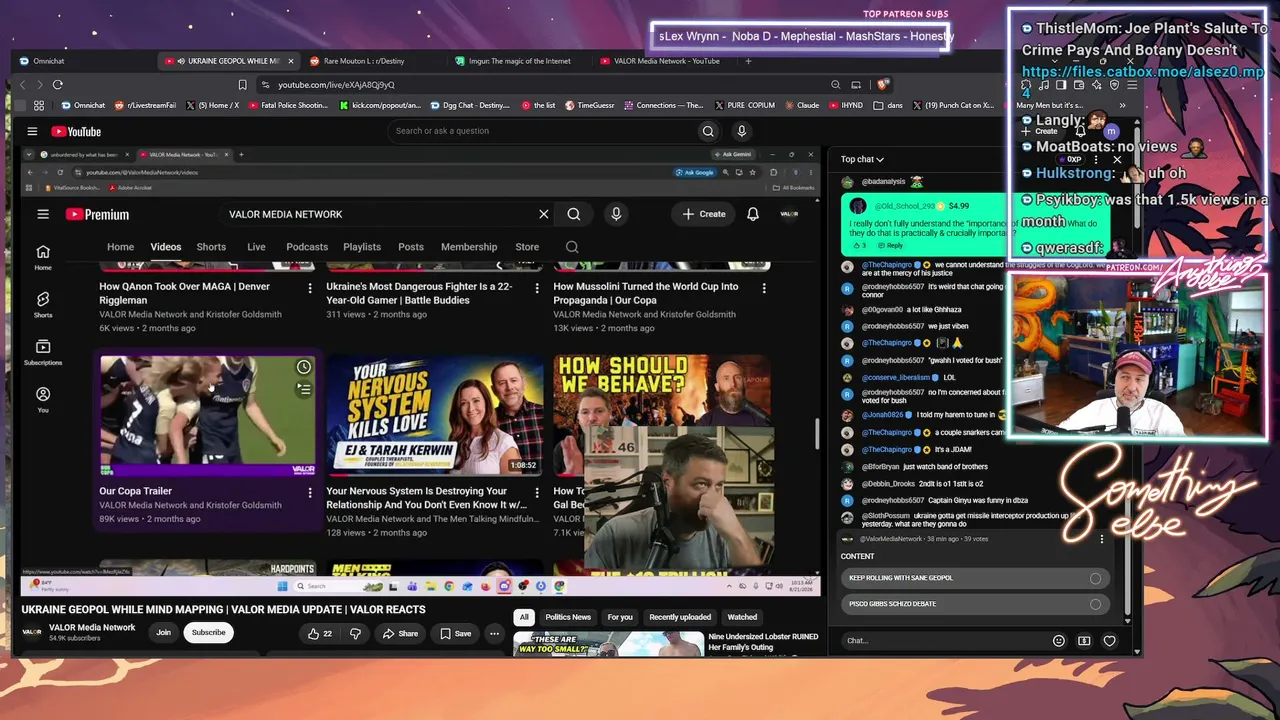
Task: Send a heart reaction in live chat
Action: tap(1109, 641)
